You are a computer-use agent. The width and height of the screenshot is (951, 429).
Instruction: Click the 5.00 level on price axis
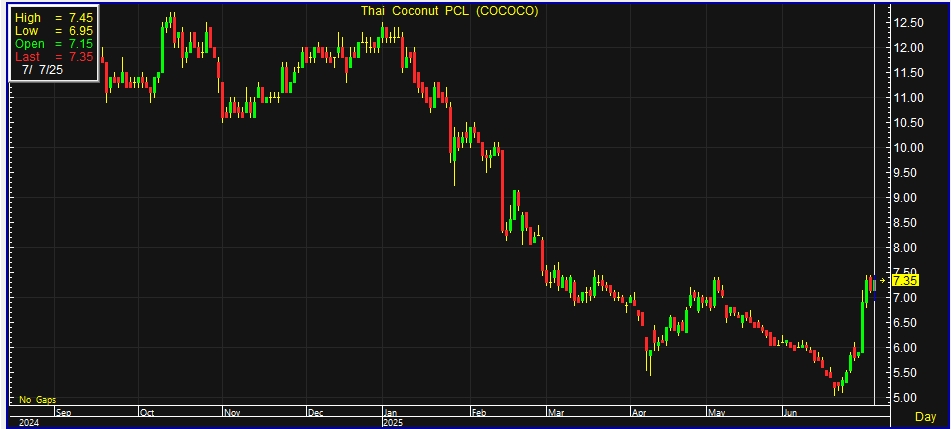click(x=908, y=397)
